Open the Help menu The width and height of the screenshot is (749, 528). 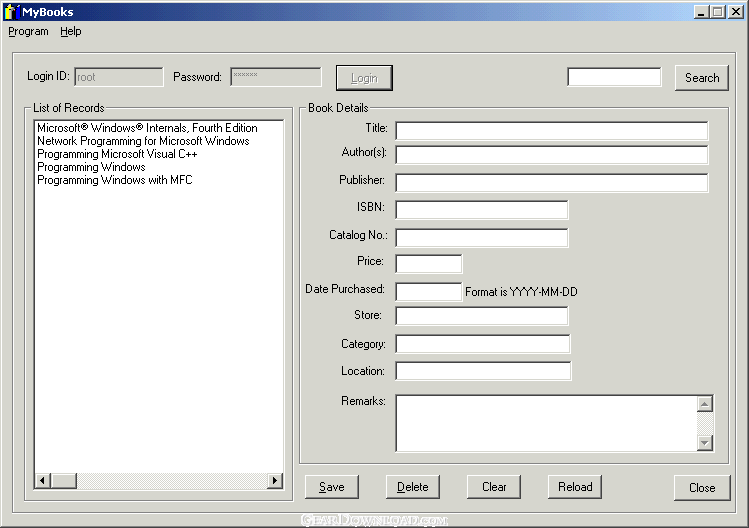[71, 32]
